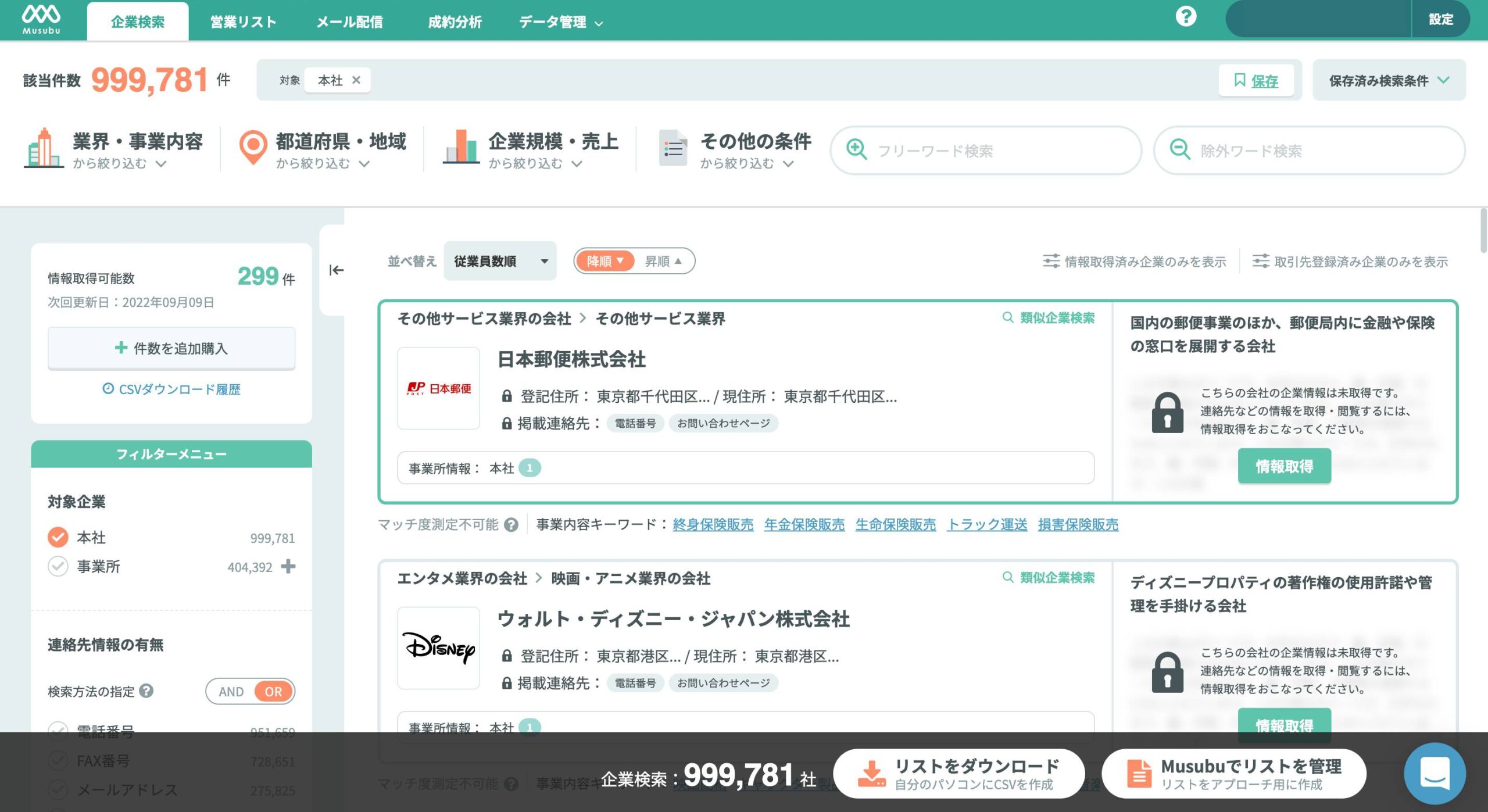Click the building icon for industry filter
The width and height of the screenshot is (1488, 812).
(x=44, y=148)
